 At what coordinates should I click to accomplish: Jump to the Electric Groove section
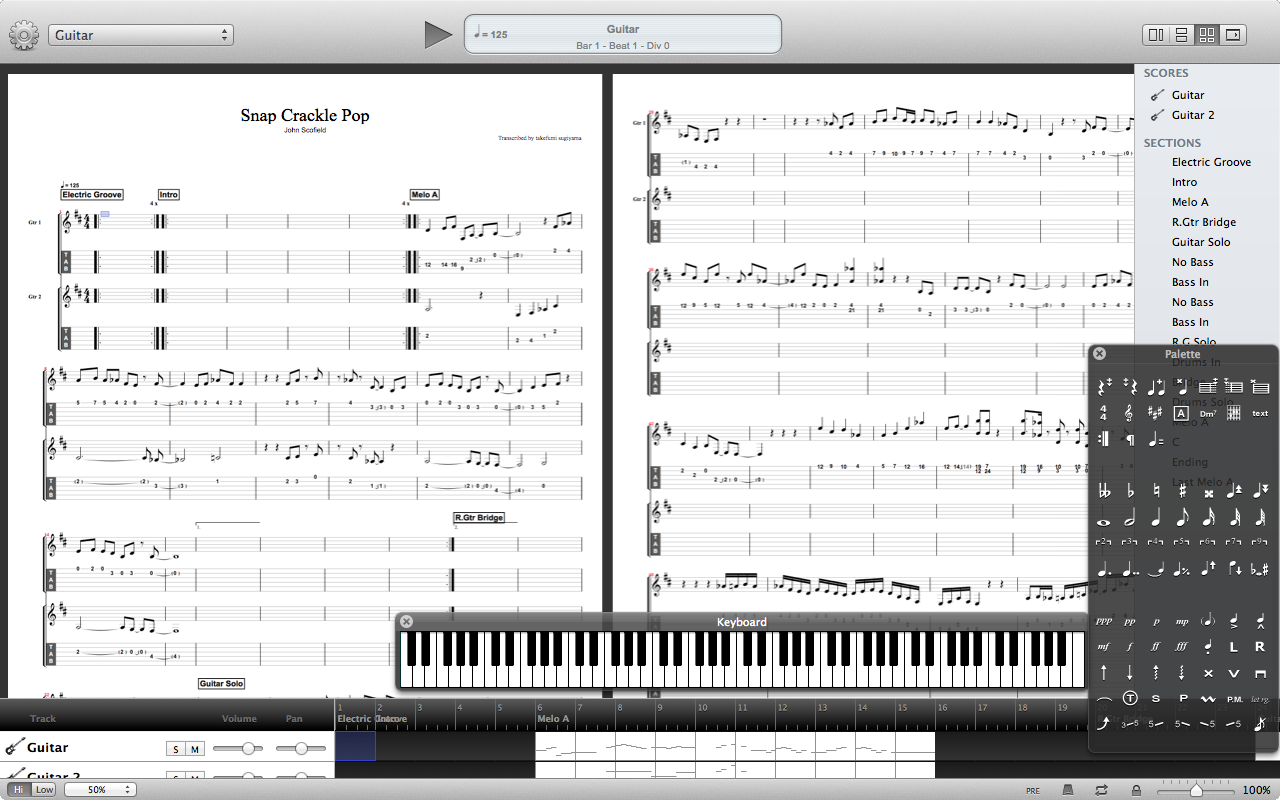[x=1211, y=162]
